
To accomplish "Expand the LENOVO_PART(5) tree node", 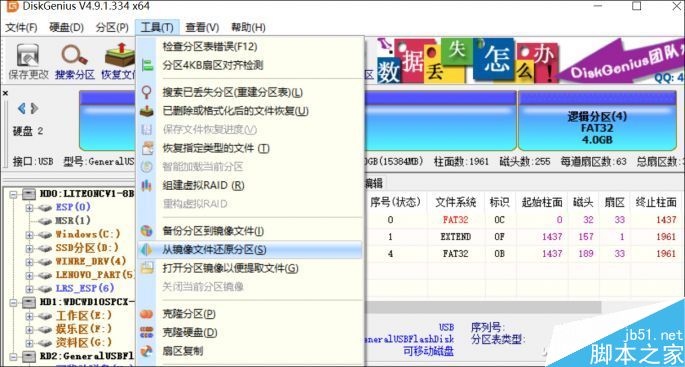I will (29, 275).
